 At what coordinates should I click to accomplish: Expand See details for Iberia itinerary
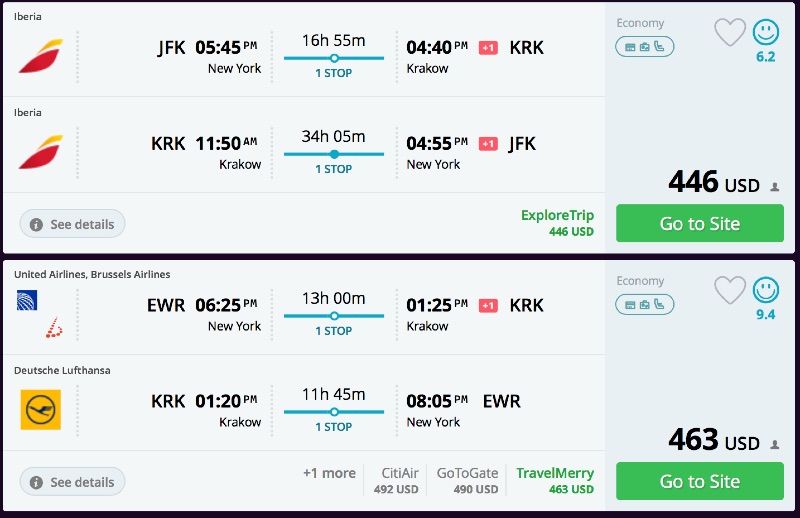pos(72,224)
